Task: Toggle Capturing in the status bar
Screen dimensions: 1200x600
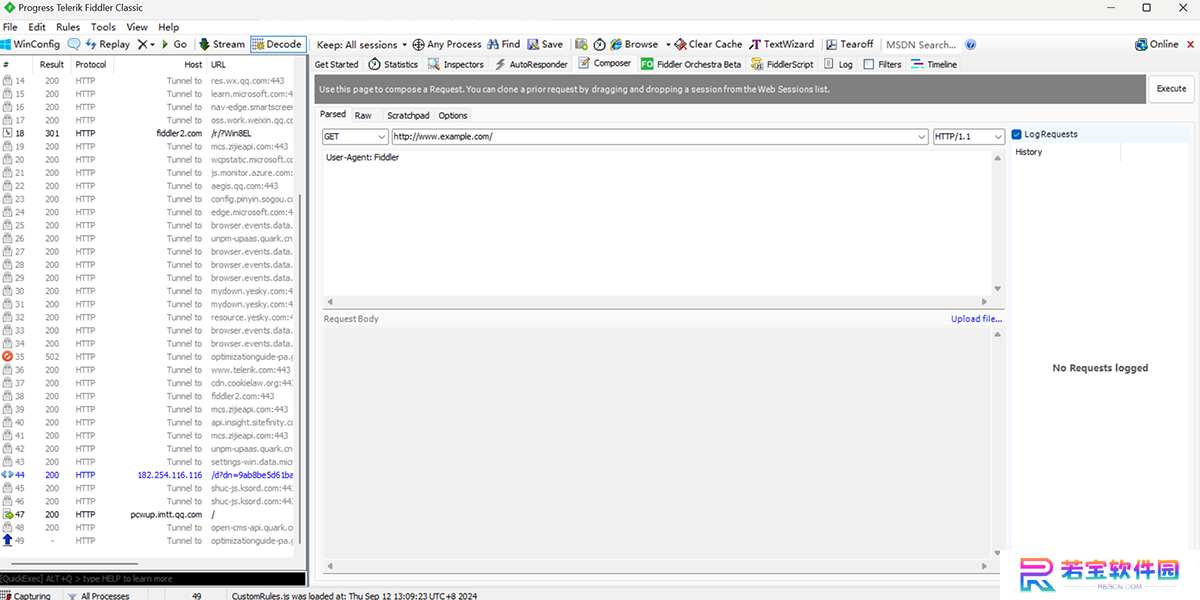Action: [26, 596]
